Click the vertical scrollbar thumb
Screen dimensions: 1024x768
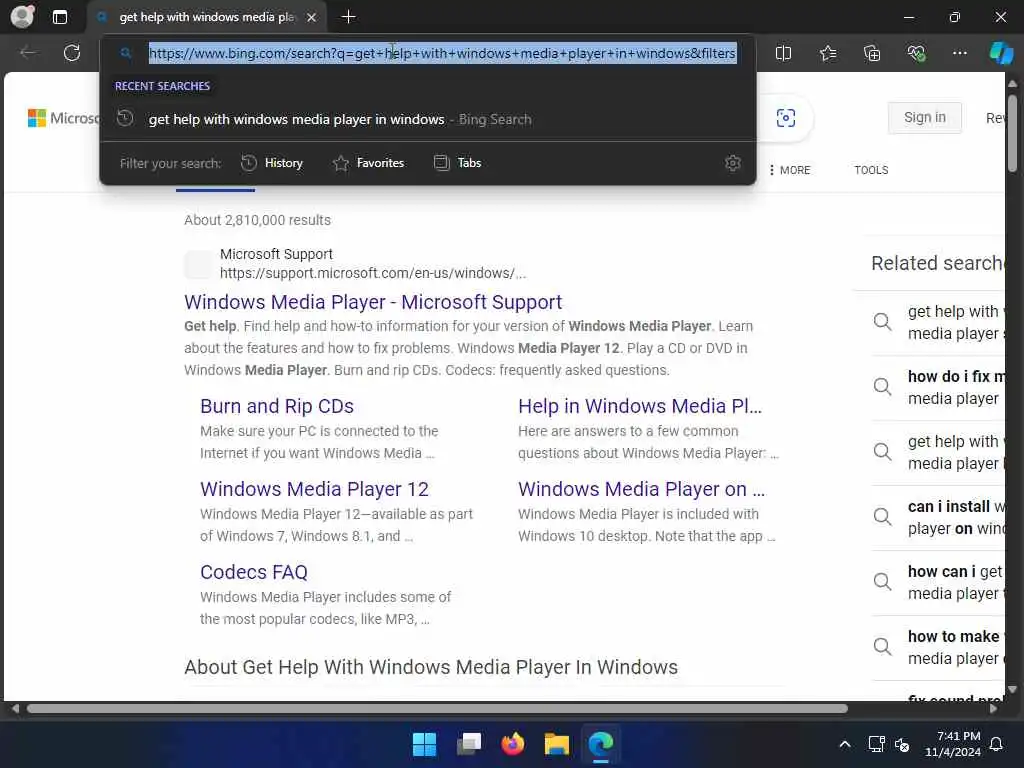(x=1012, y=134)
